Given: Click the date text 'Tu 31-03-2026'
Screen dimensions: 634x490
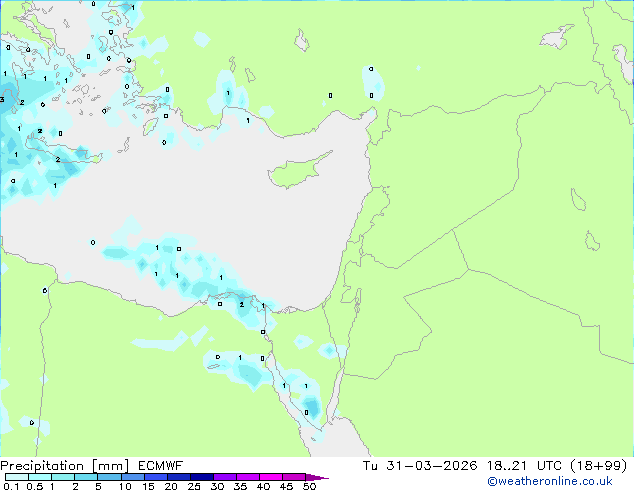Looking at the screenshot, I should tap(420, 466).
